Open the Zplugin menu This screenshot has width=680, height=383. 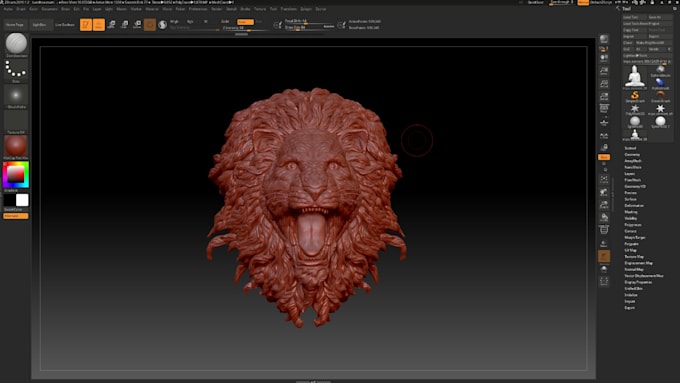pos(306,9)
